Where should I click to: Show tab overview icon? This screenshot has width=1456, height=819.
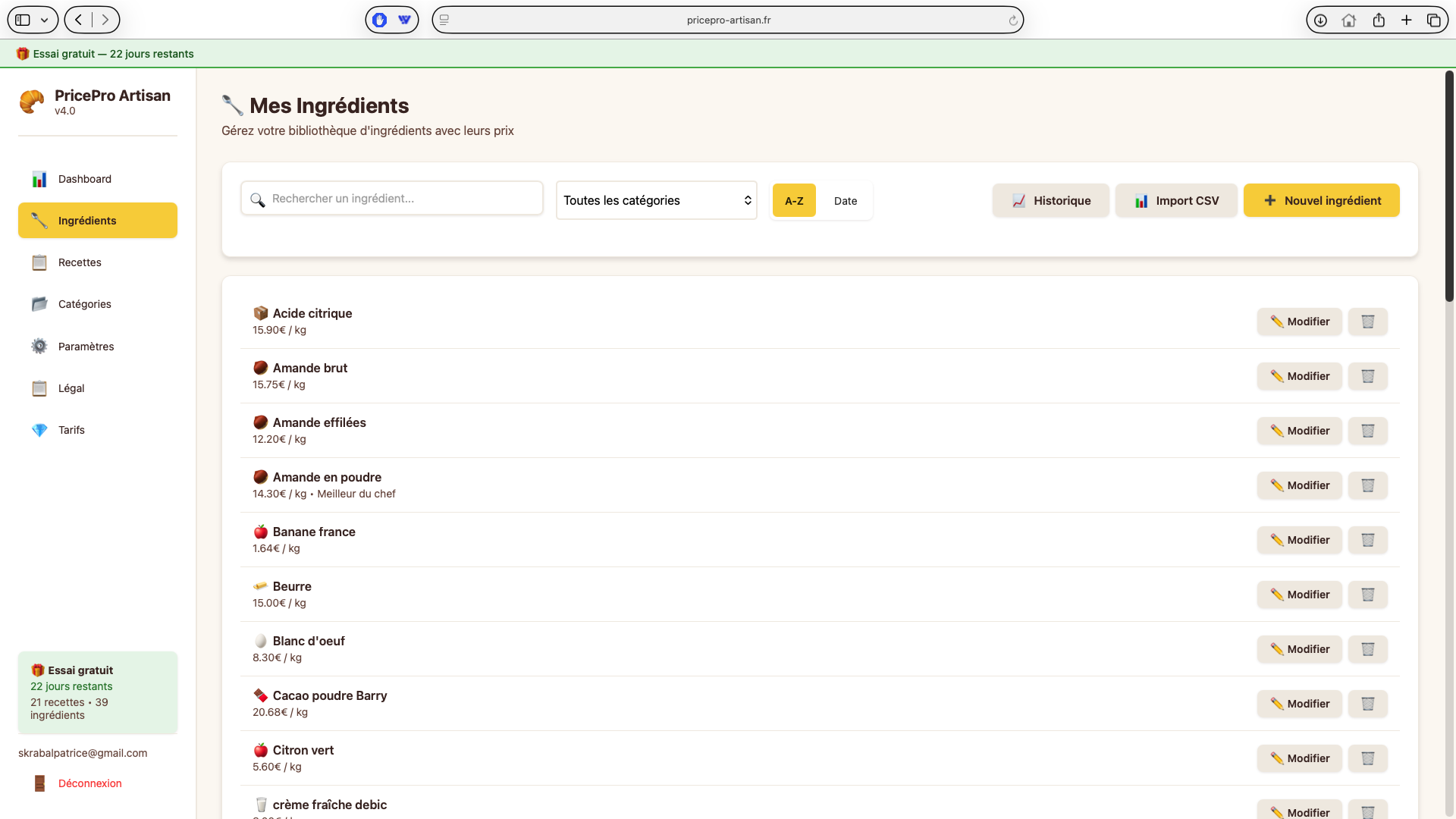click(x=1434, y=20)
